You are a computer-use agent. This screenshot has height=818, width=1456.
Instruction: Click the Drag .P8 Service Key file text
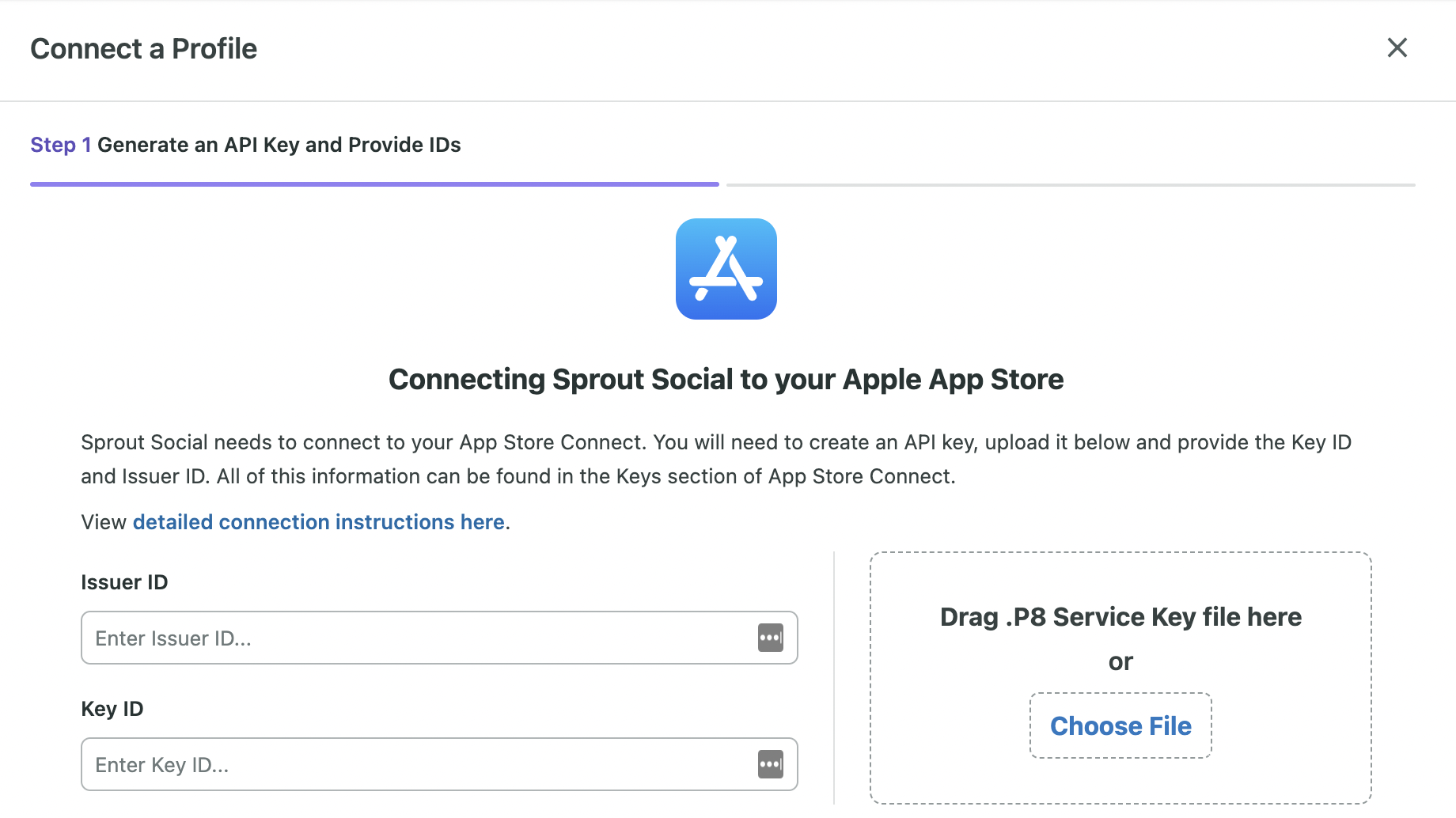1120,617
